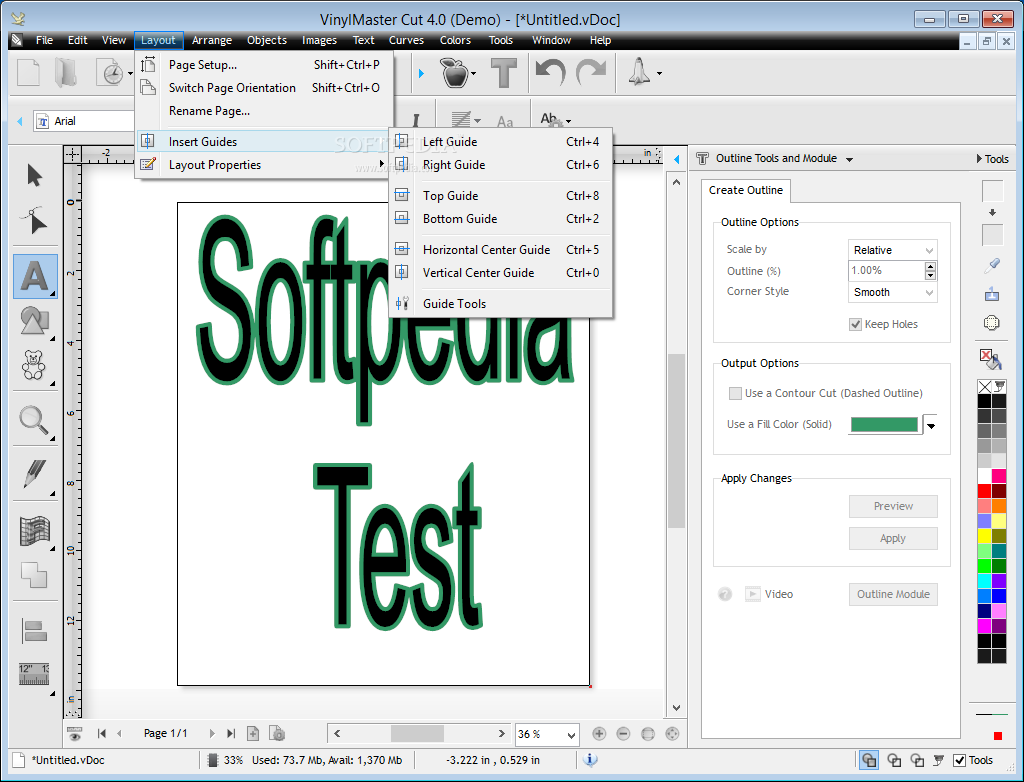Pick the yellow palette swatch
Screen dimensions: 1024x782
tap(984, 536)
